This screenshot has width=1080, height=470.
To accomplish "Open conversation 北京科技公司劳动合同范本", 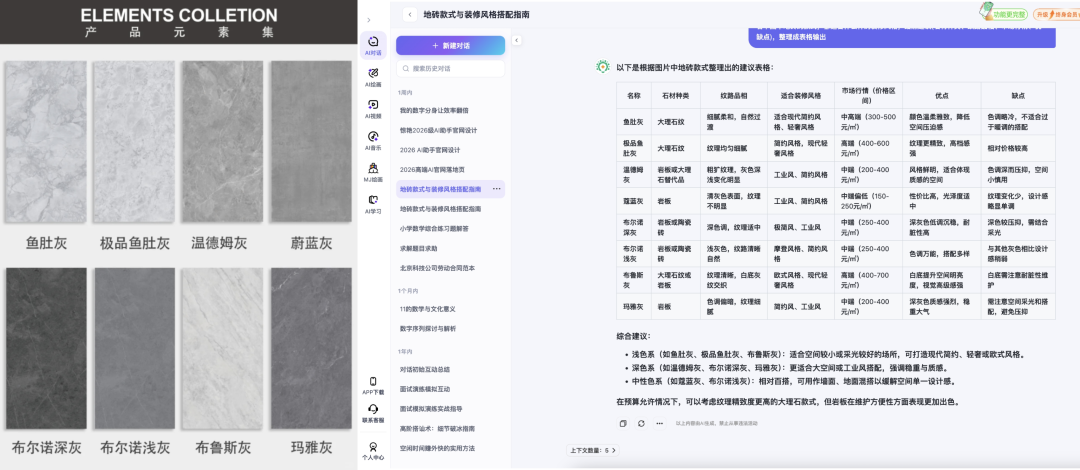I will point(437,267).
